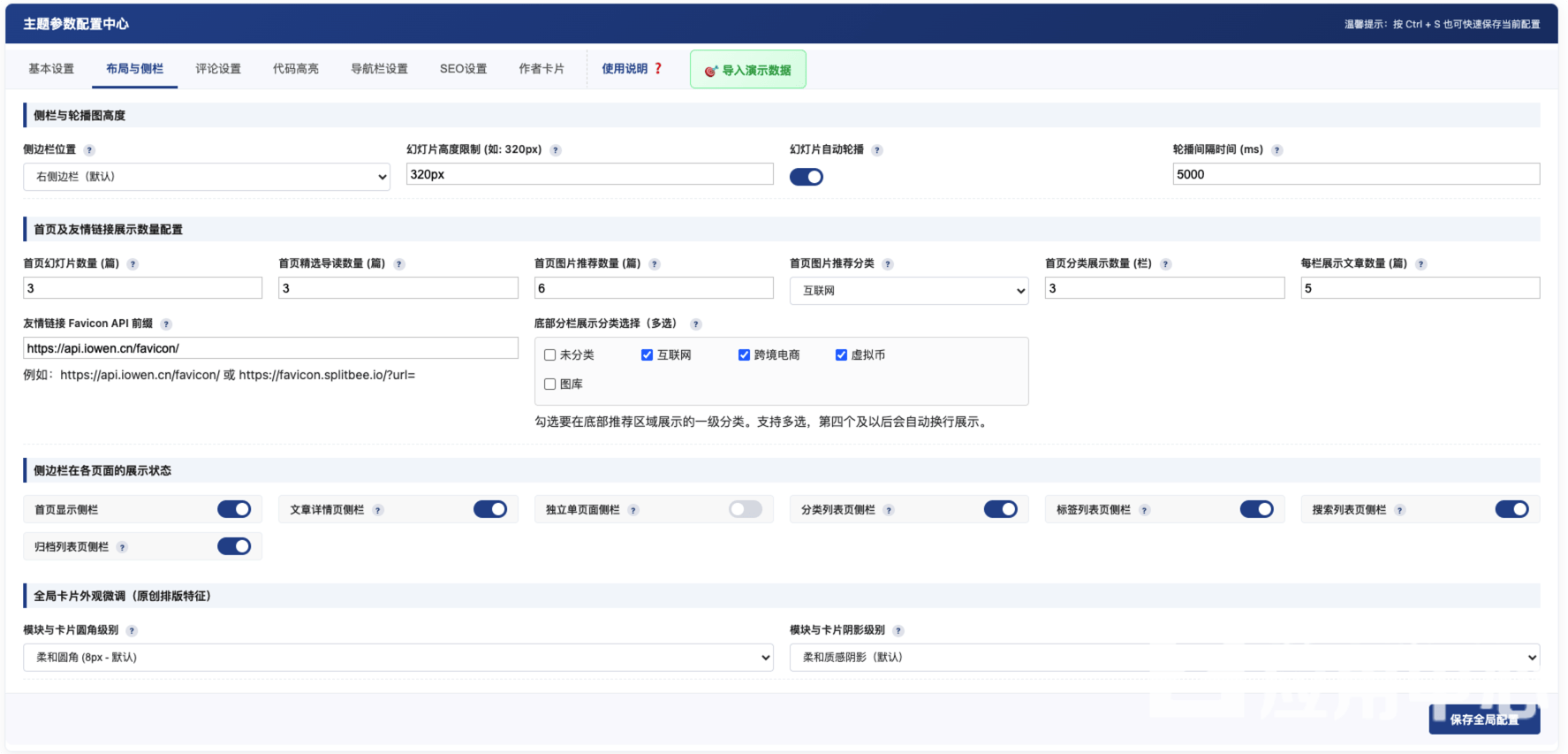Image resolution: width=1568 pixels, height=754 pixels.
Task: Switch to SEO设置 tab
Action: pos(464,69)
